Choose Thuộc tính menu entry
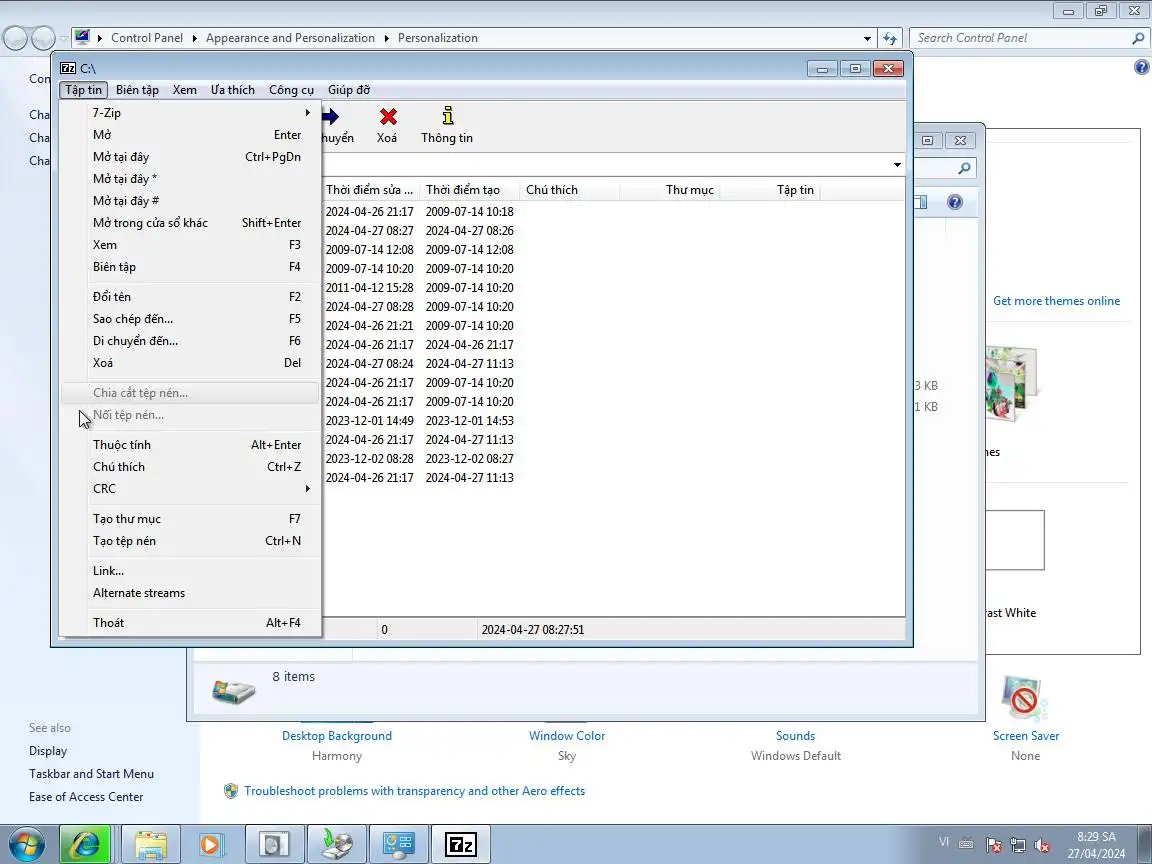The image size is (1152, 864). pyautogui.click(x=190, y=444)
